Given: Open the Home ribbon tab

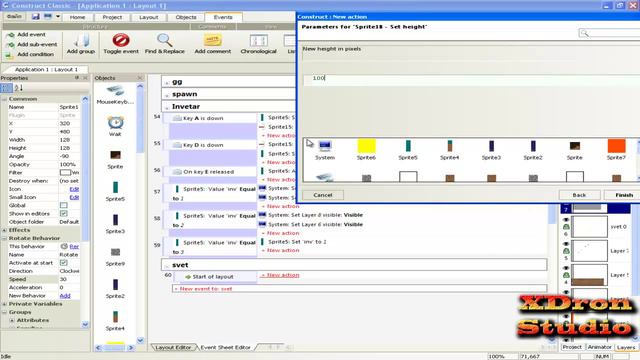Looking at the screenshot, I should pyautogui.click(x=77, y=17).
